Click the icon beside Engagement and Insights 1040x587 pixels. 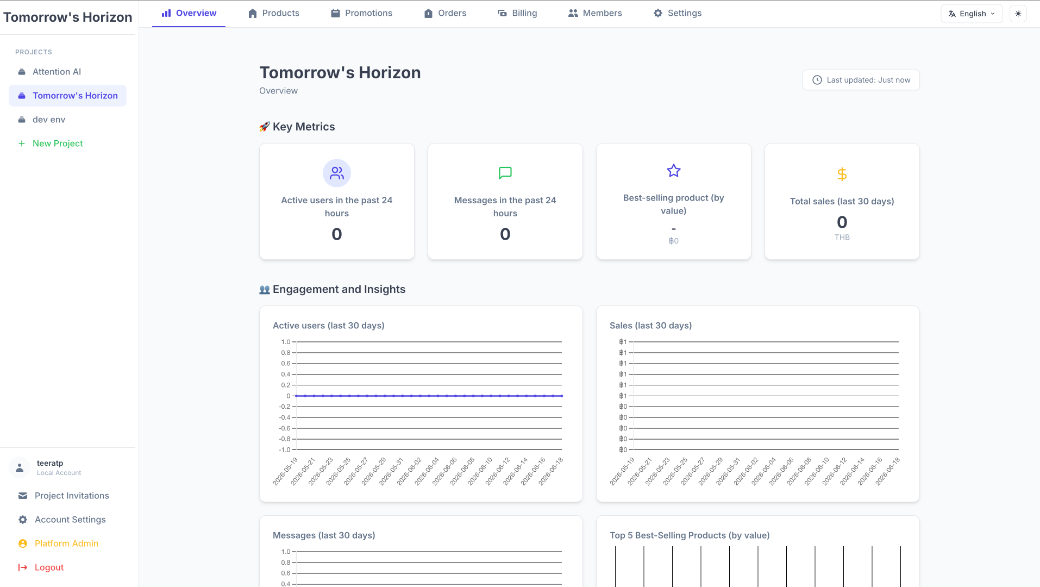pyautogui.click(x=265, y=290)
